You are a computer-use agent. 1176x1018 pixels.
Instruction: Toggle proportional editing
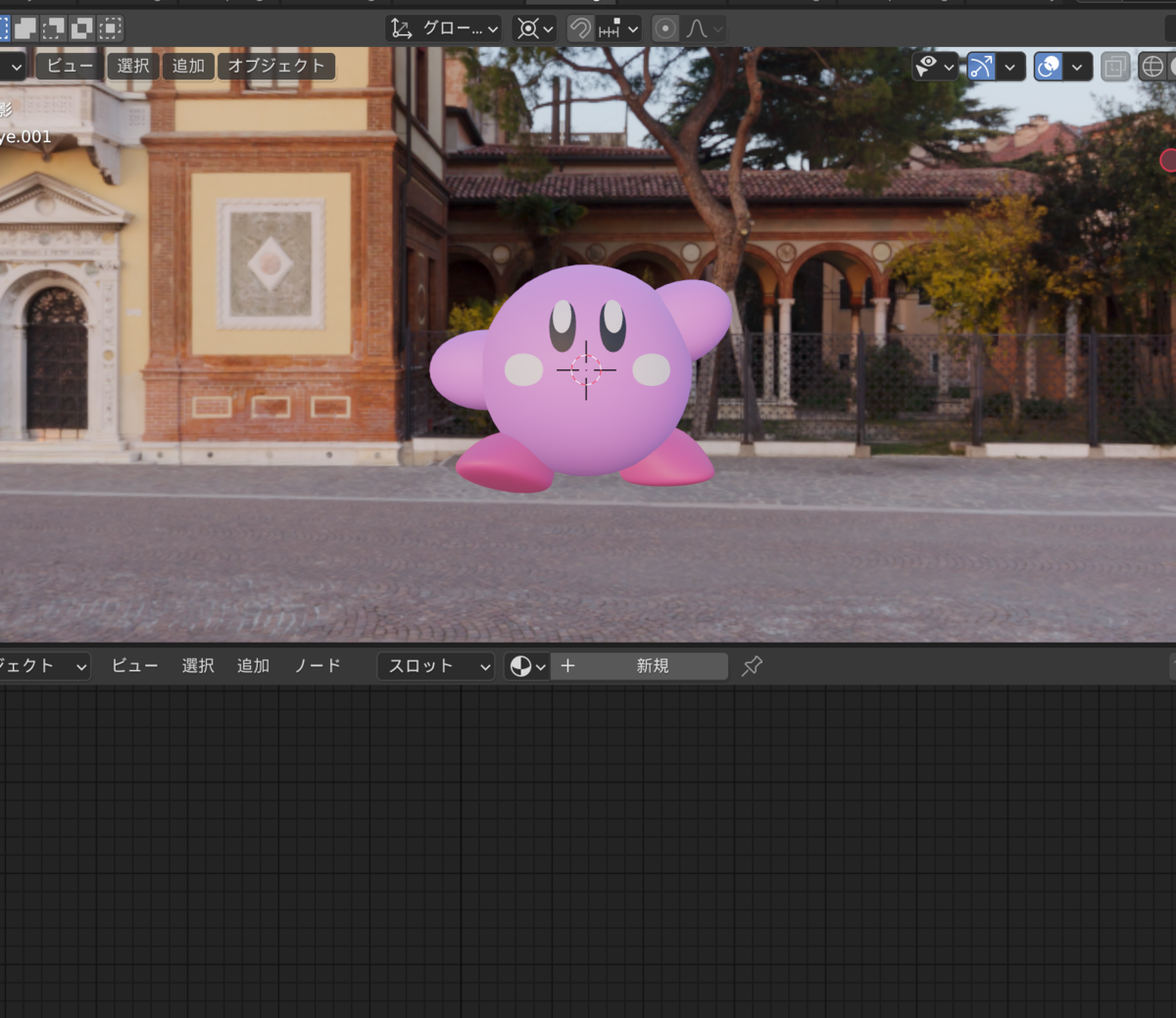(x=665, y=28)
